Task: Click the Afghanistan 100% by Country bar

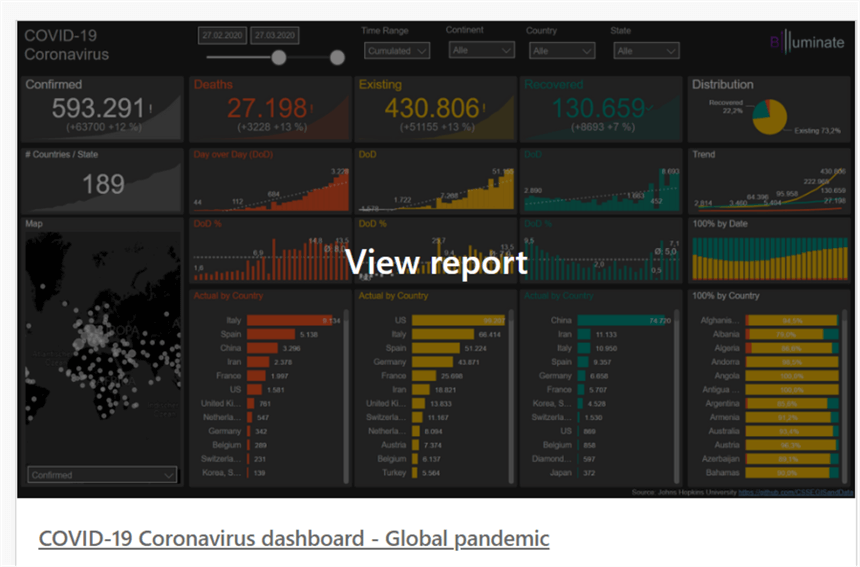Action: [x=792, y=320]
